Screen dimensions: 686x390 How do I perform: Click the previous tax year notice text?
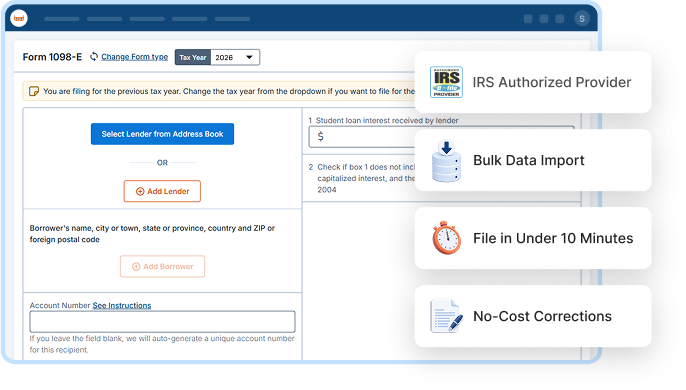pos(229,91)
